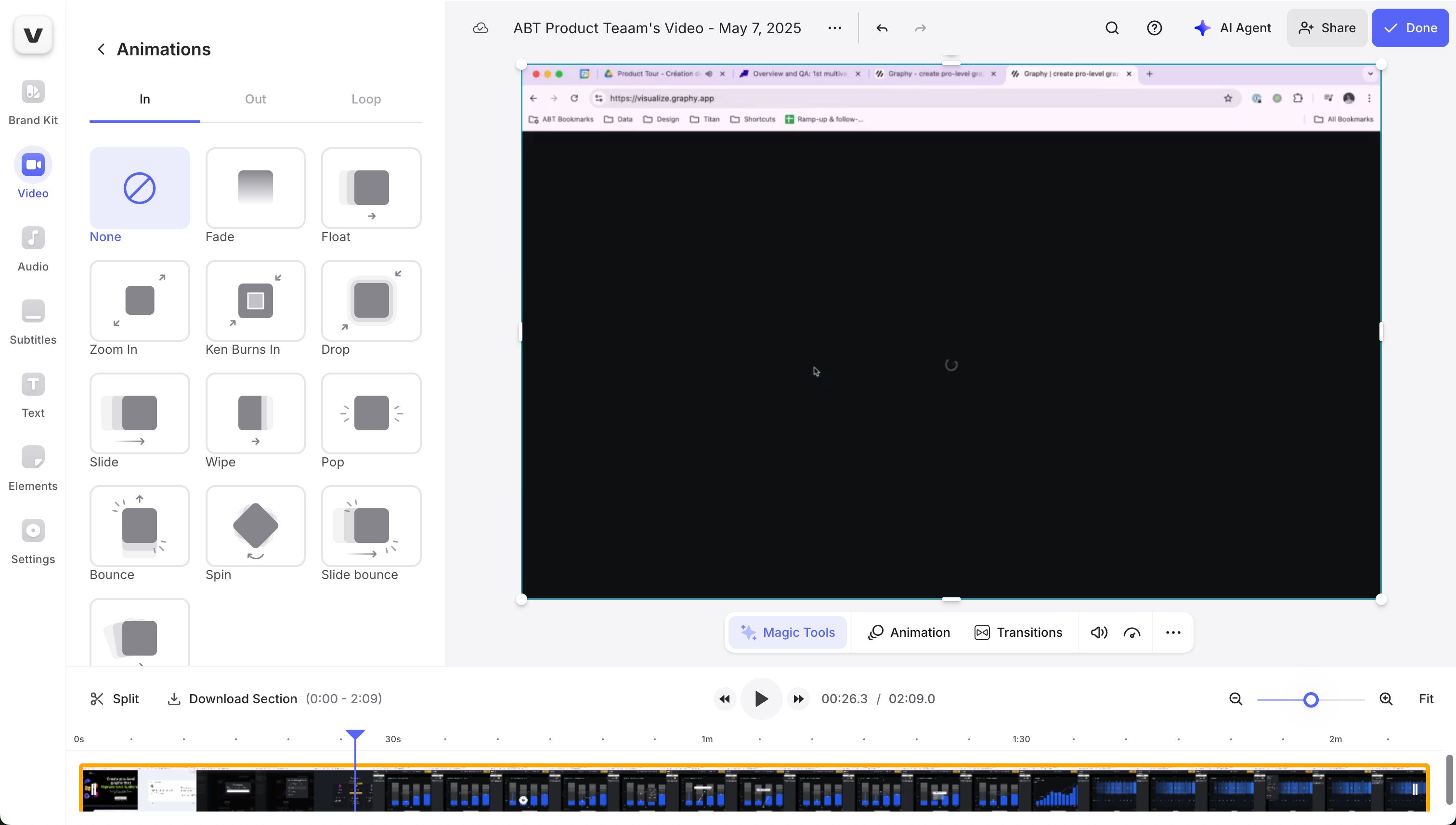Open the help question mark icon
1456x825 pixels.
pyautogui.click(x=1155, y=28)
